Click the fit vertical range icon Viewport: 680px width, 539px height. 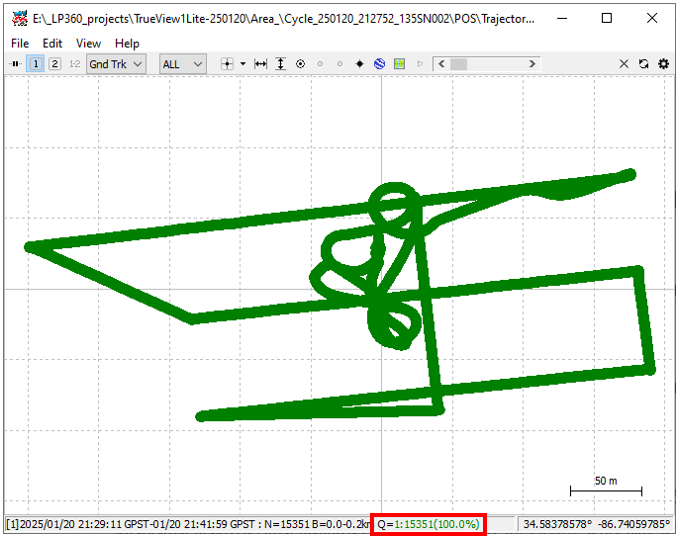(x=281, y=64)
